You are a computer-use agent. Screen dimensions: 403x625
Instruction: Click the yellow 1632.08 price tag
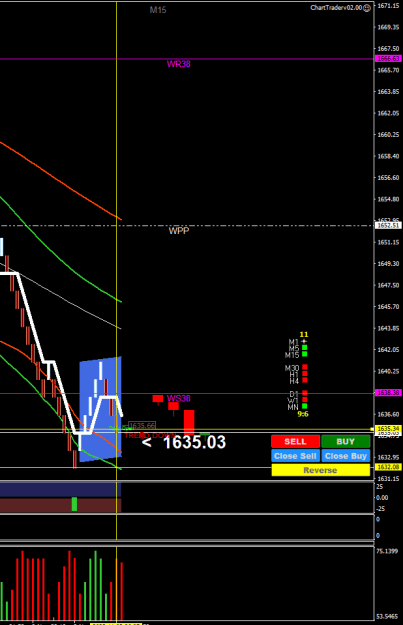click(x=388, y=467)
